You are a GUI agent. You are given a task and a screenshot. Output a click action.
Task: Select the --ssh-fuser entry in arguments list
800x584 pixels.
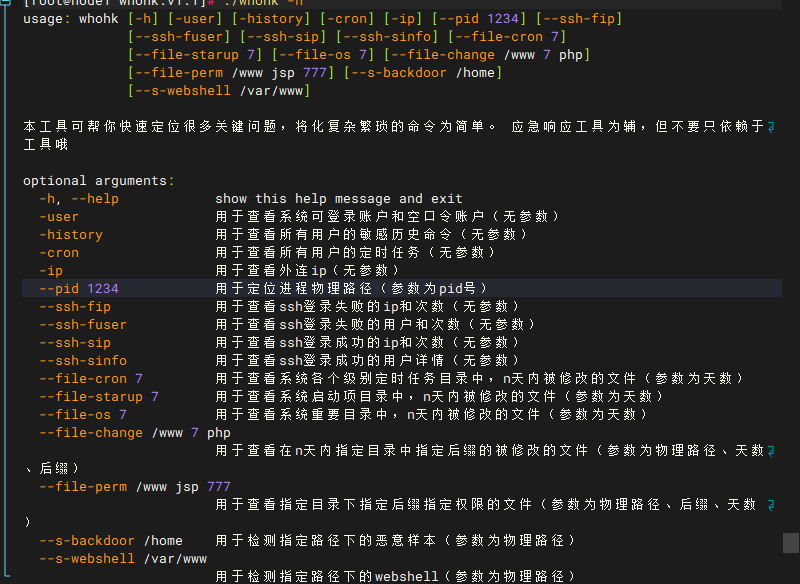[x=83, y=325]
